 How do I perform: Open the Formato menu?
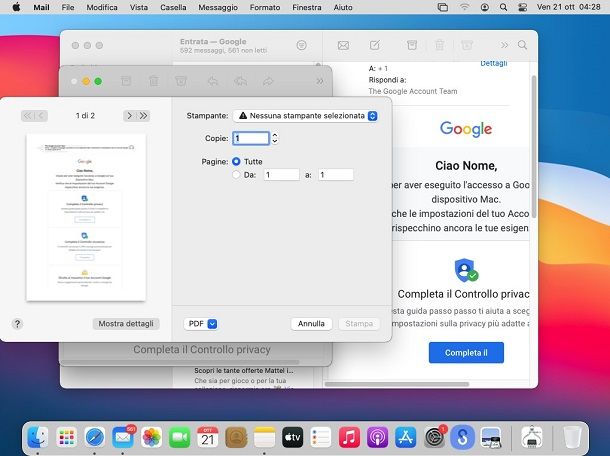(x=265, y=7)
